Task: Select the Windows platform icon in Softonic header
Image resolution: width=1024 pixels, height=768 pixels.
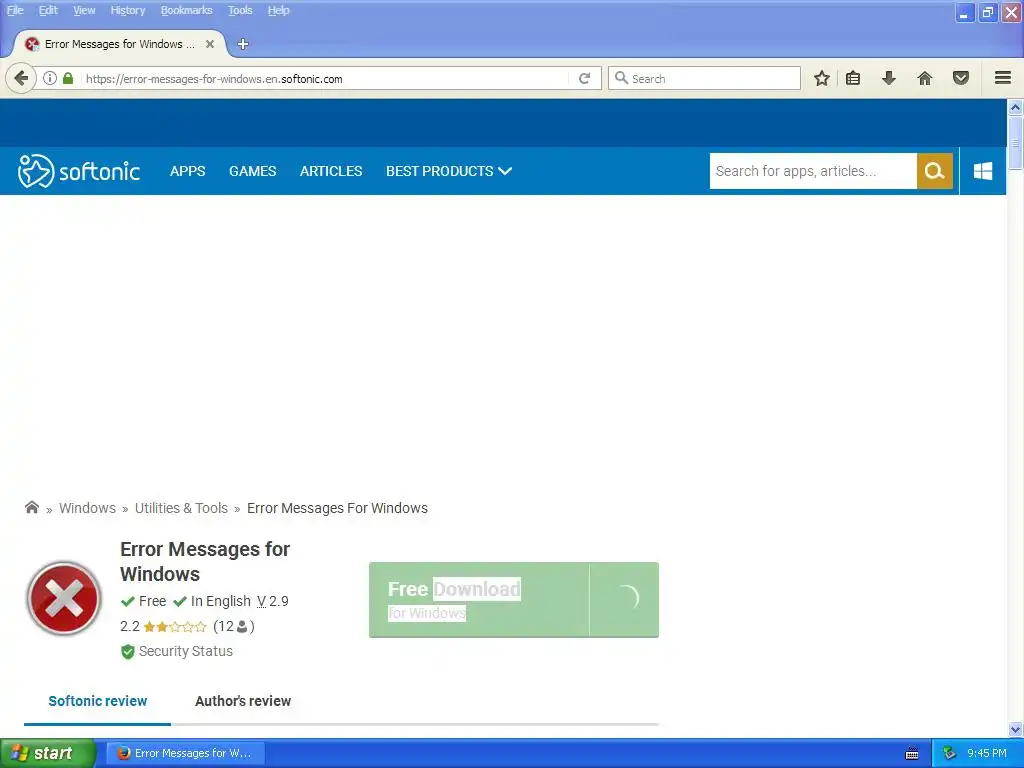Action: tap(983, 171)
